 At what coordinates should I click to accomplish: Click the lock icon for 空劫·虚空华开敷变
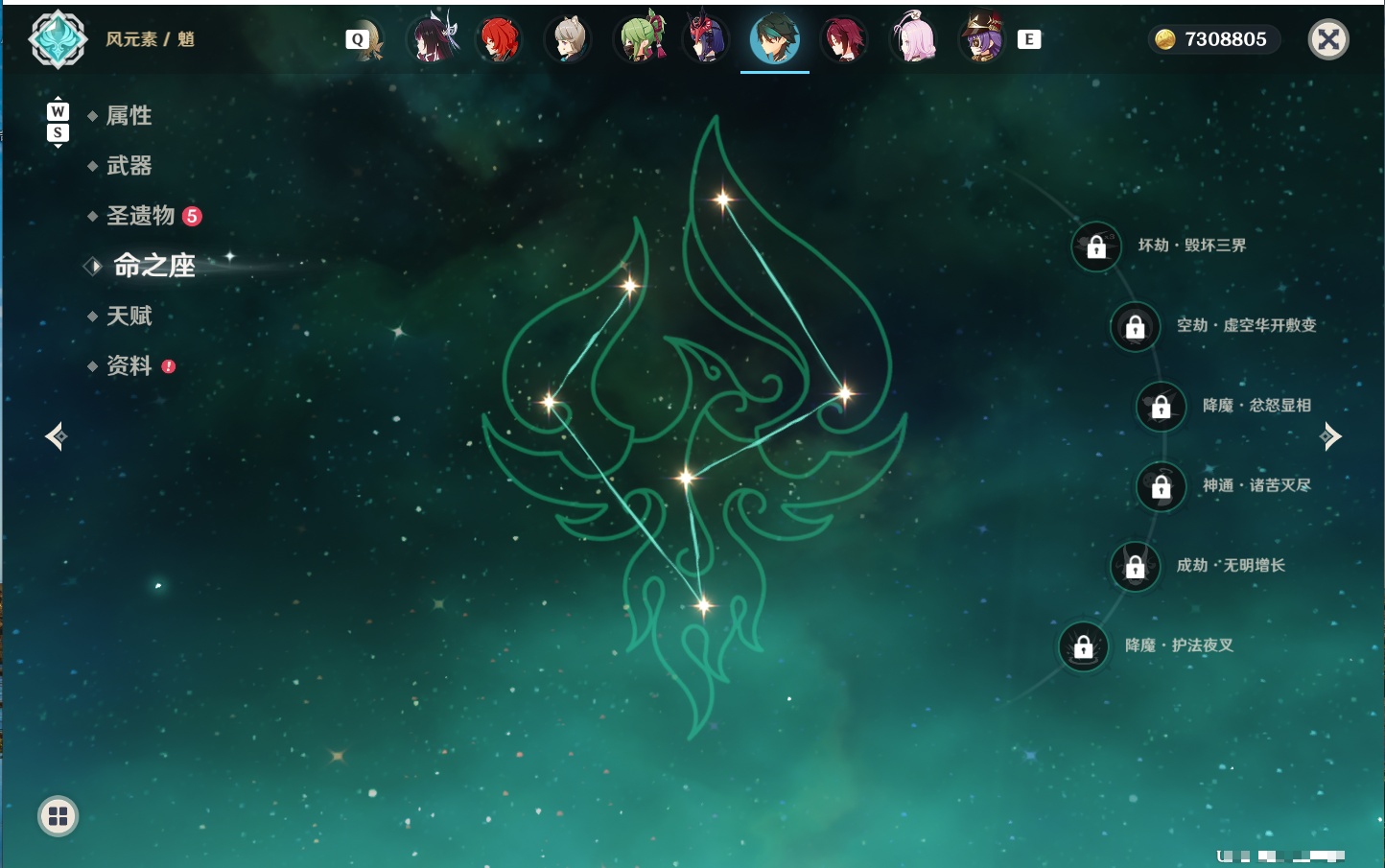[1136, 326]
